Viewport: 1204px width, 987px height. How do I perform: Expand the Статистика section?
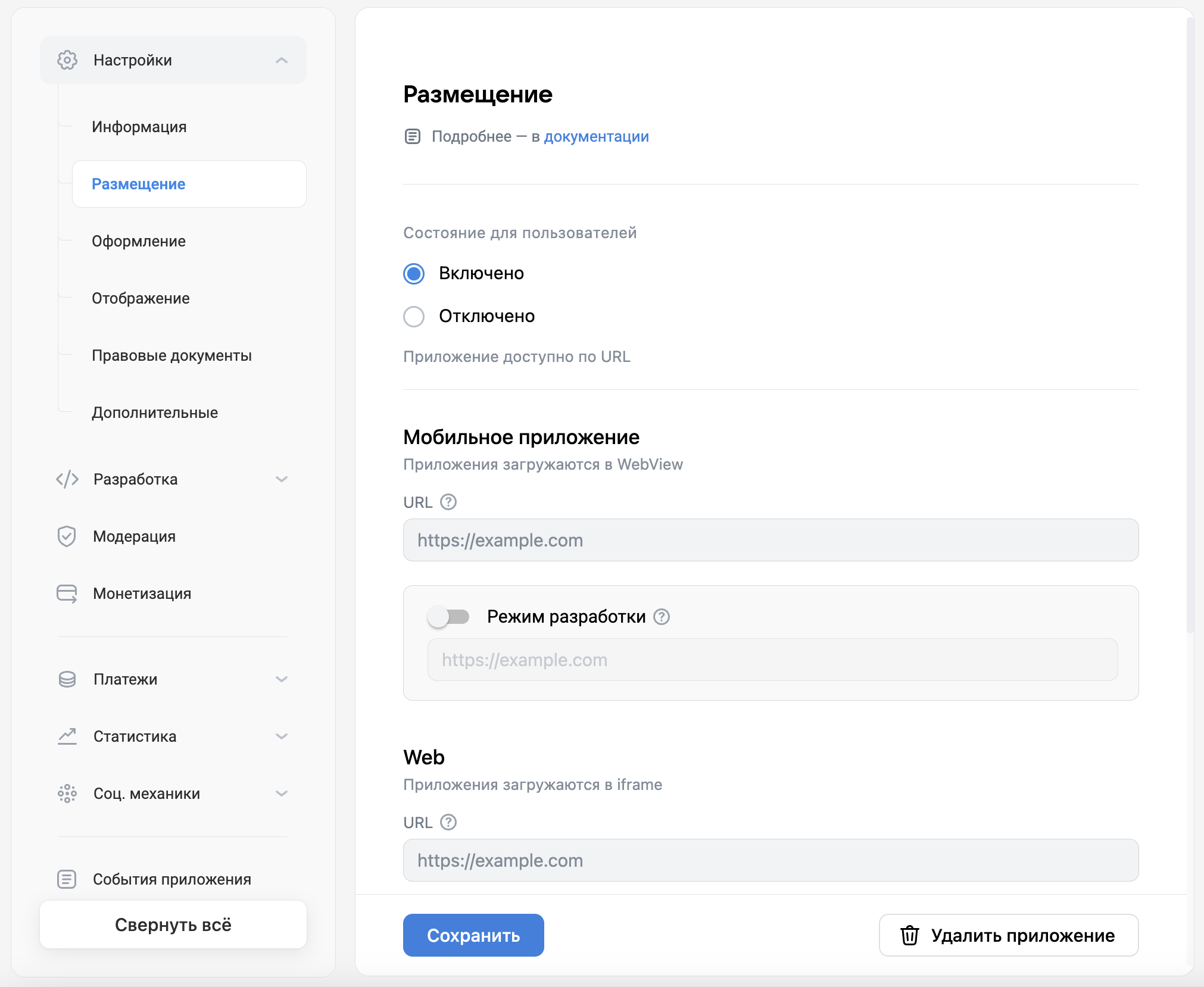coord(282,736)
